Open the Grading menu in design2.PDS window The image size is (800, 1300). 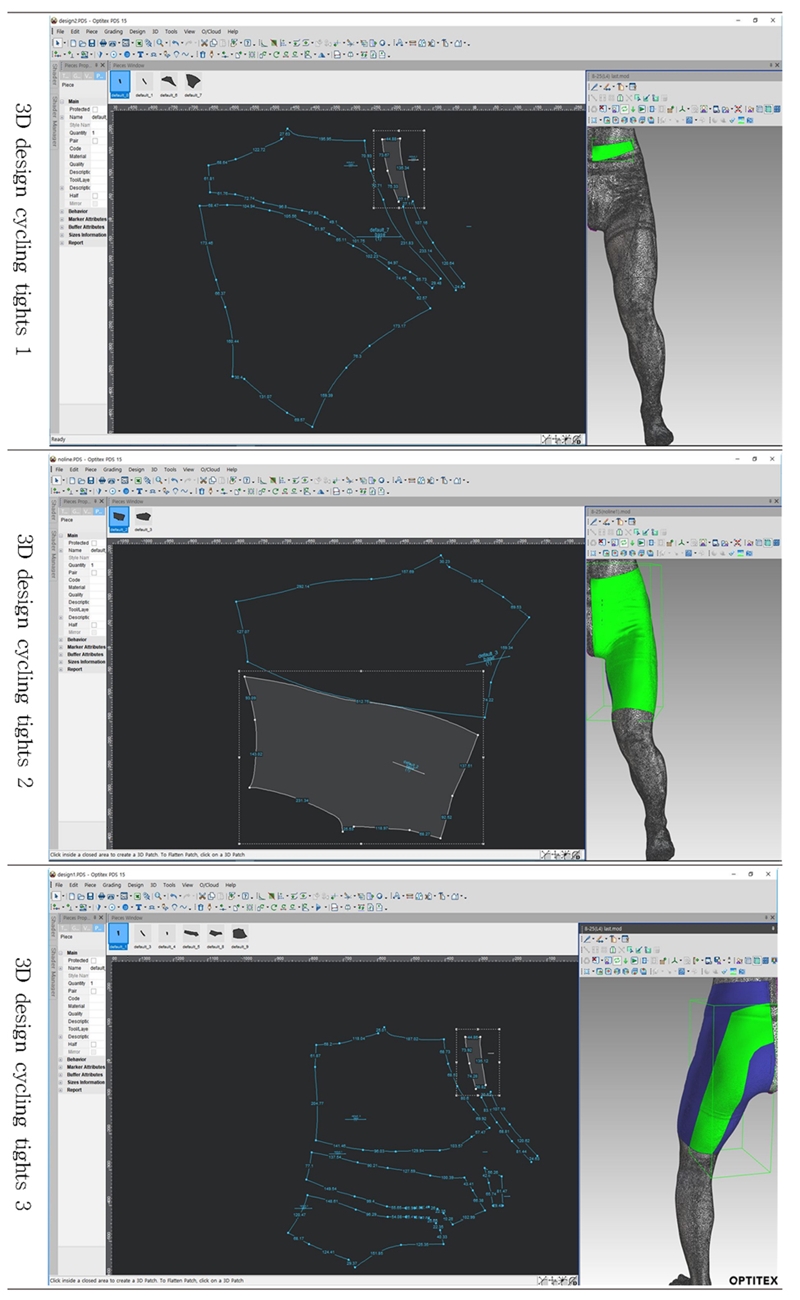pyautogui.click(x=113, y=31)
